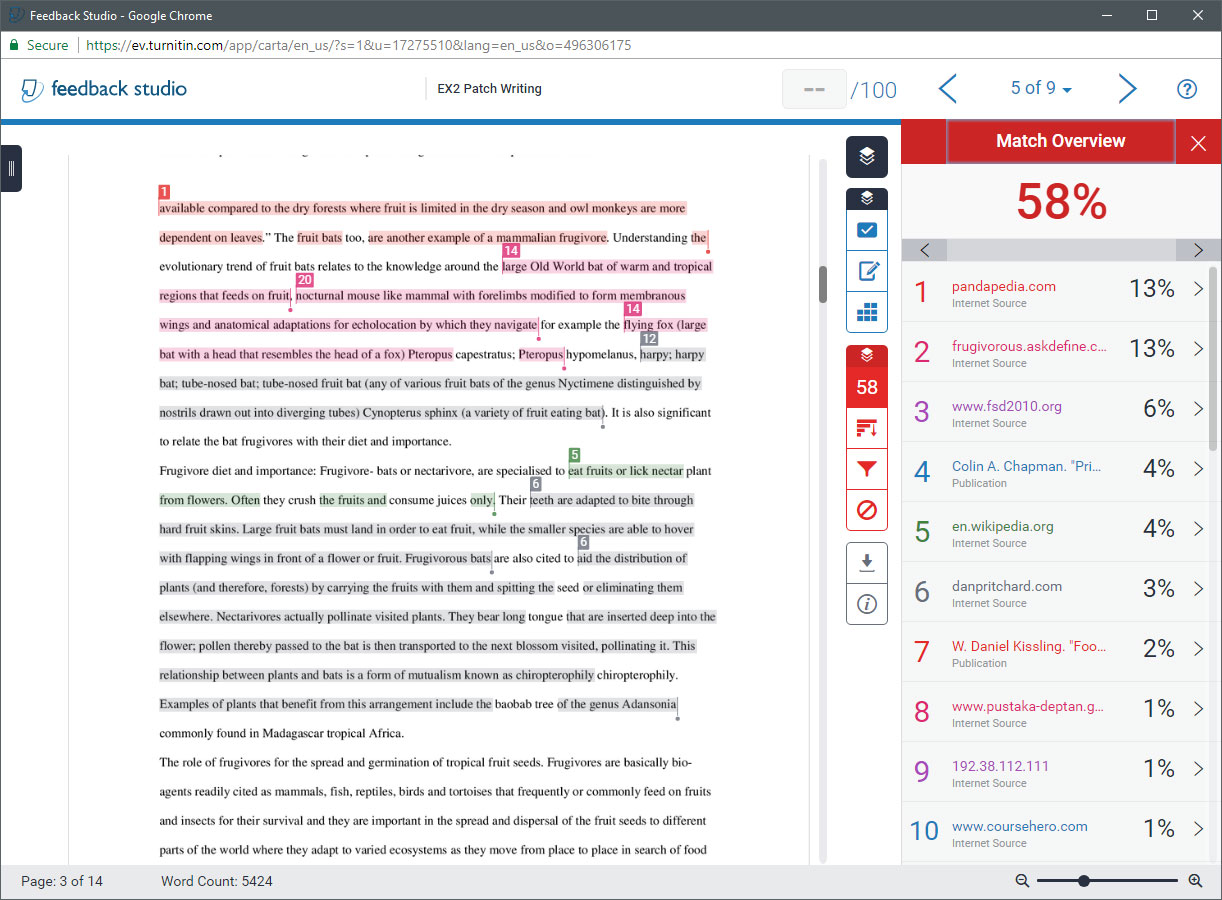The height and width of the screenshot is (900, 1222).
Task: Click the 3% value for danpritchard.com
Action: point(1159,589)
